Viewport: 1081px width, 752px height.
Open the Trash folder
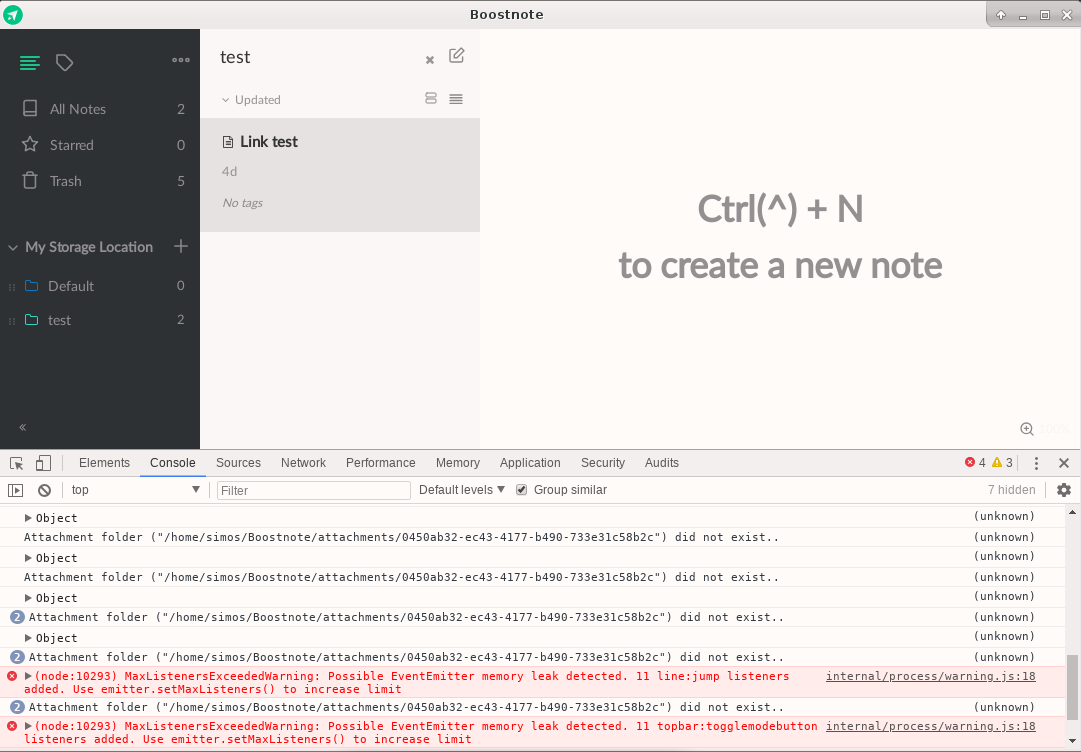(x=100, y=181)
